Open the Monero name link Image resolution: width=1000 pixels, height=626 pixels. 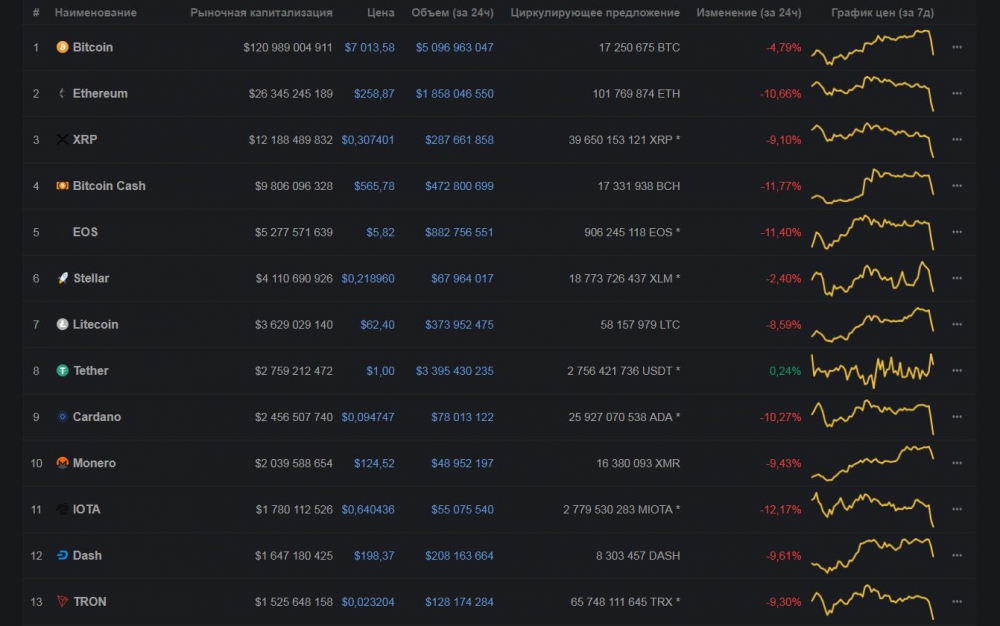94,463
